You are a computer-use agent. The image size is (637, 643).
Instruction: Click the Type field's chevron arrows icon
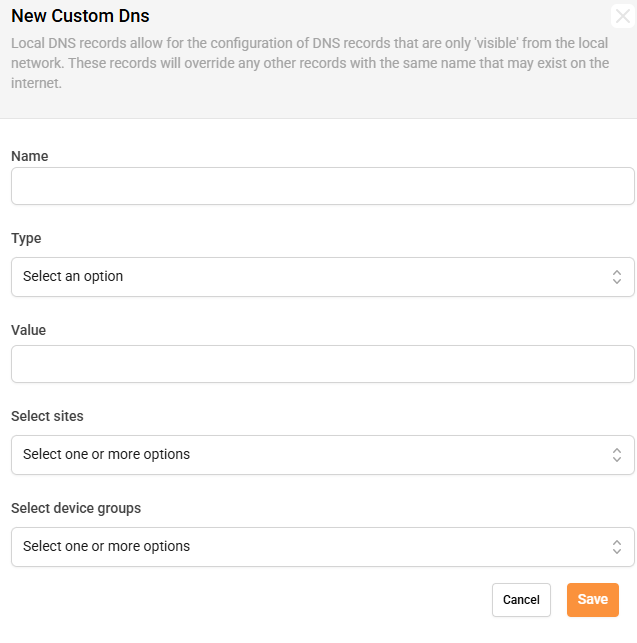pos(617,277)
